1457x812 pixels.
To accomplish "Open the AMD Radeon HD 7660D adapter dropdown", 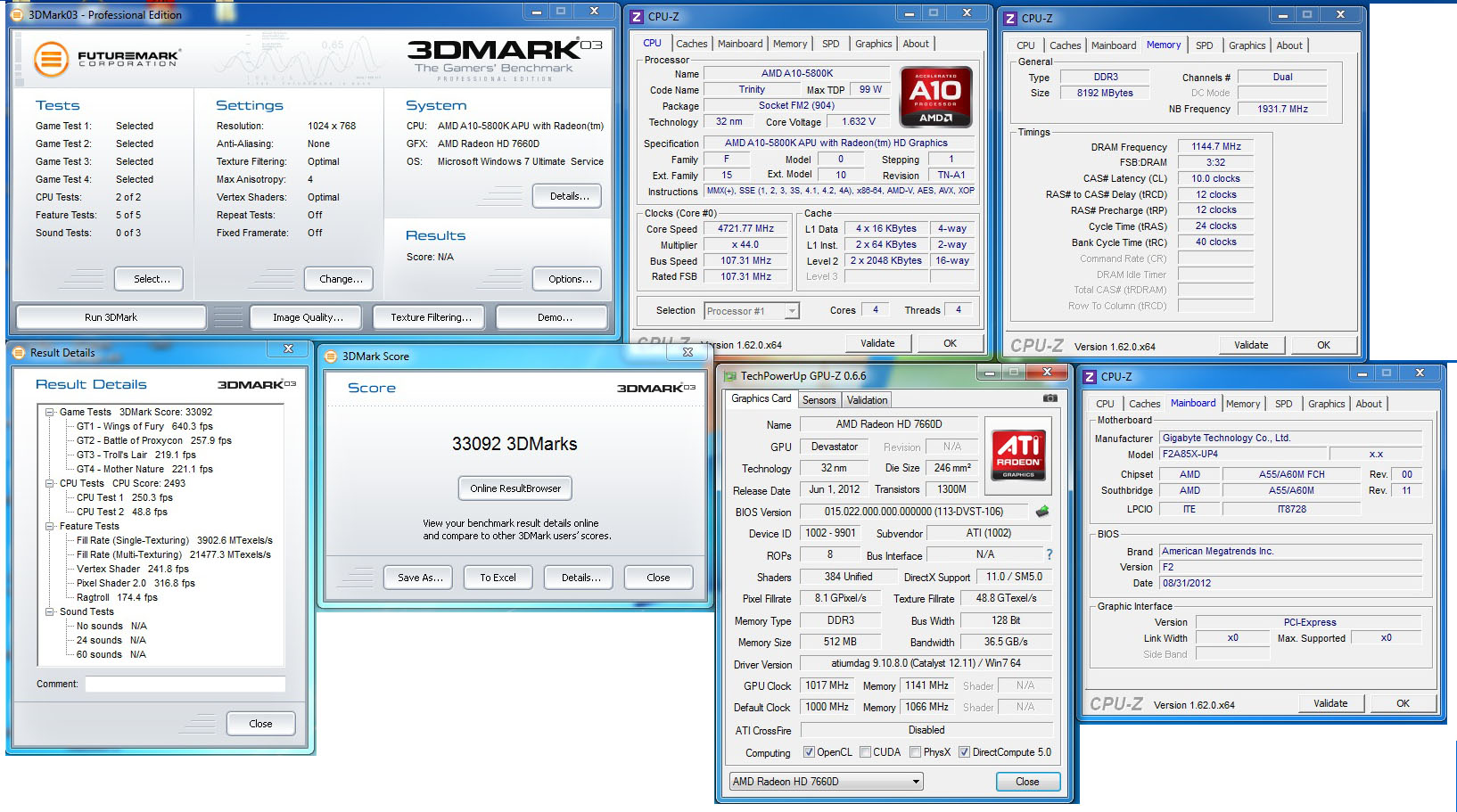I will (826, 782).
